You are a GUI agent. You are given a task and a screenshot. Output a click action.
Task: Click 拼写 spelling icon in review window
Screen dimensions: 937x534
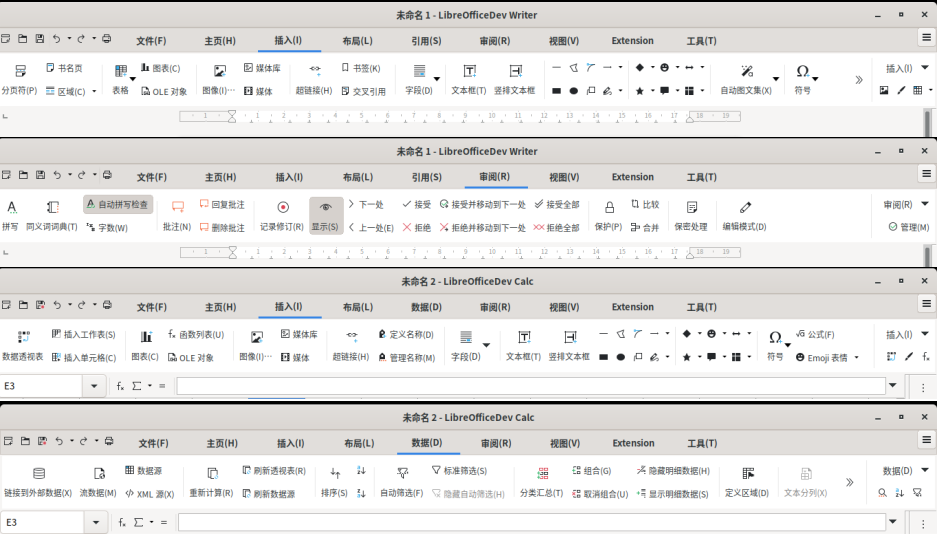[11, 207]
